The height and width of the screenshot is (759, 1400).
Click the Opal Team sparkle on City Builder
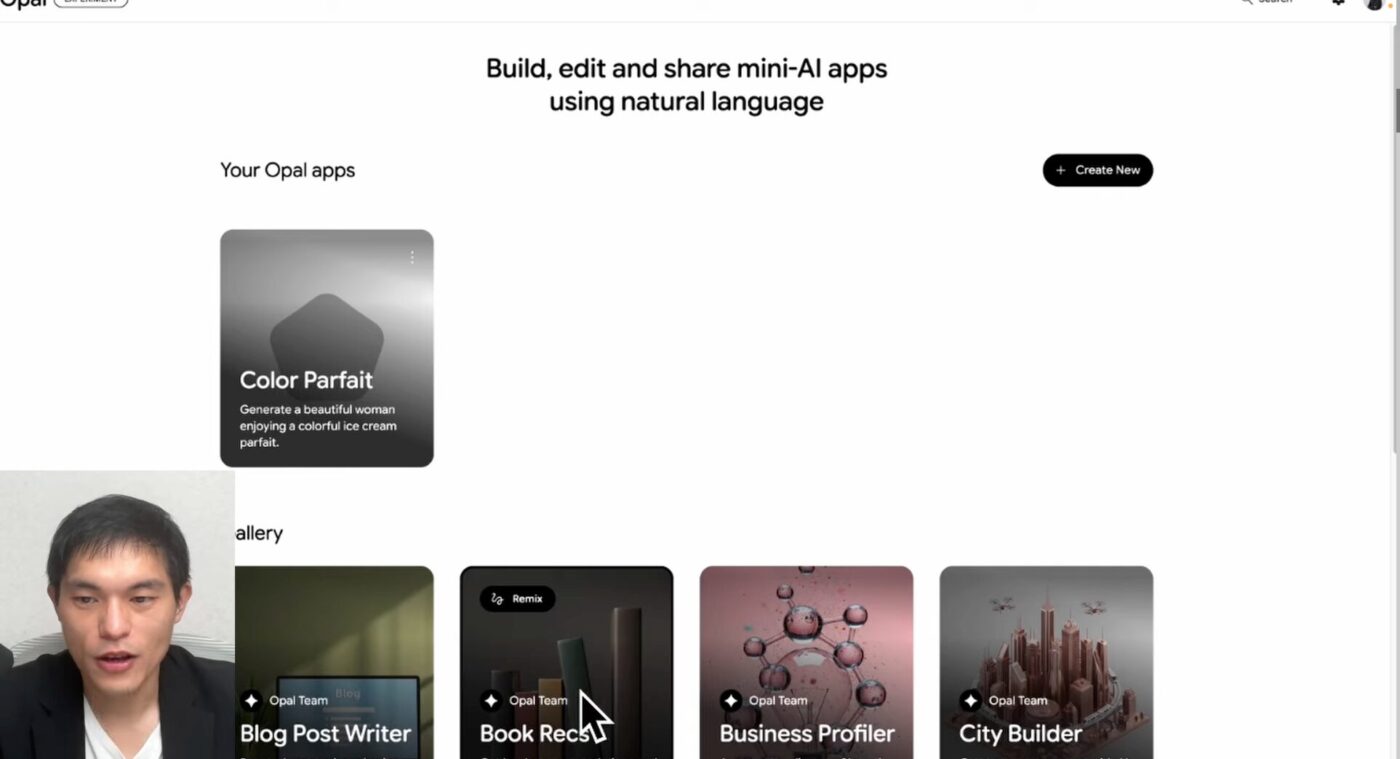click(x=970, y=700)
